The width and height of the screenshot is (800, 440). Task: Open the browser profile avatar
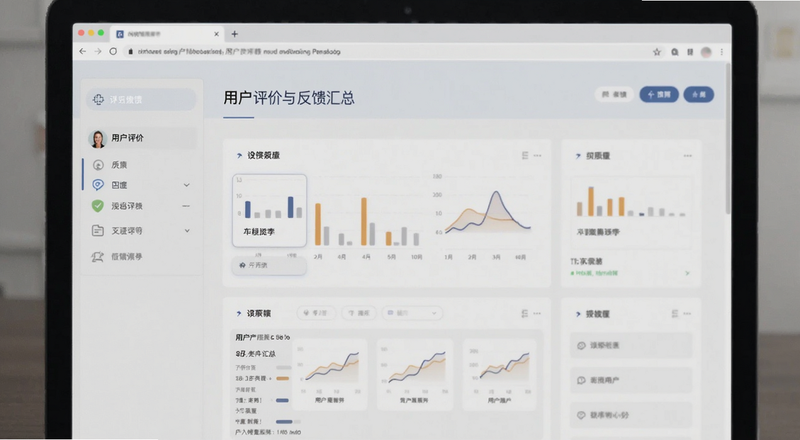706,52
